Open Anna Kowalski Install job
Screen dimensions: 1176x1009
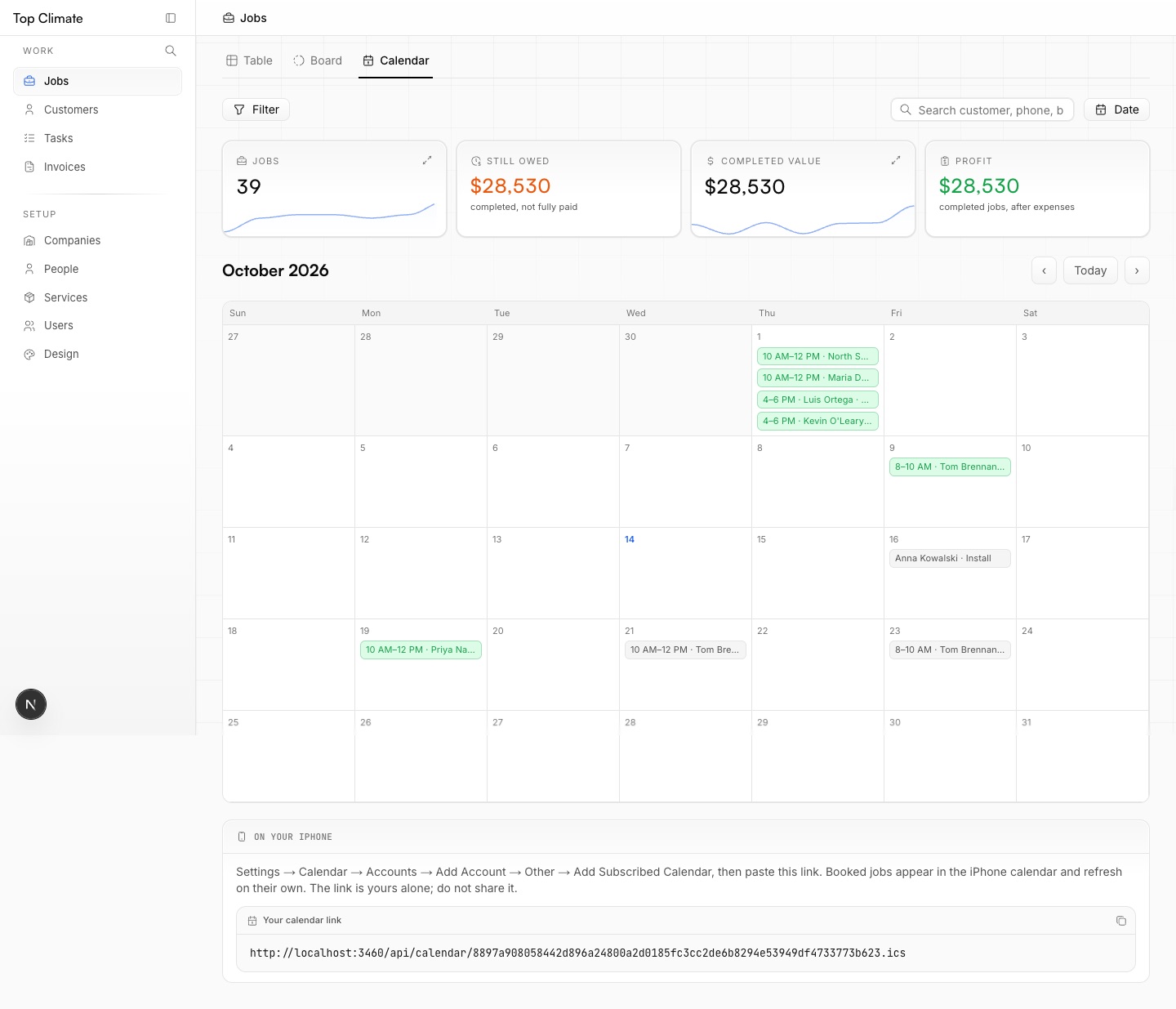coord(950,558)
